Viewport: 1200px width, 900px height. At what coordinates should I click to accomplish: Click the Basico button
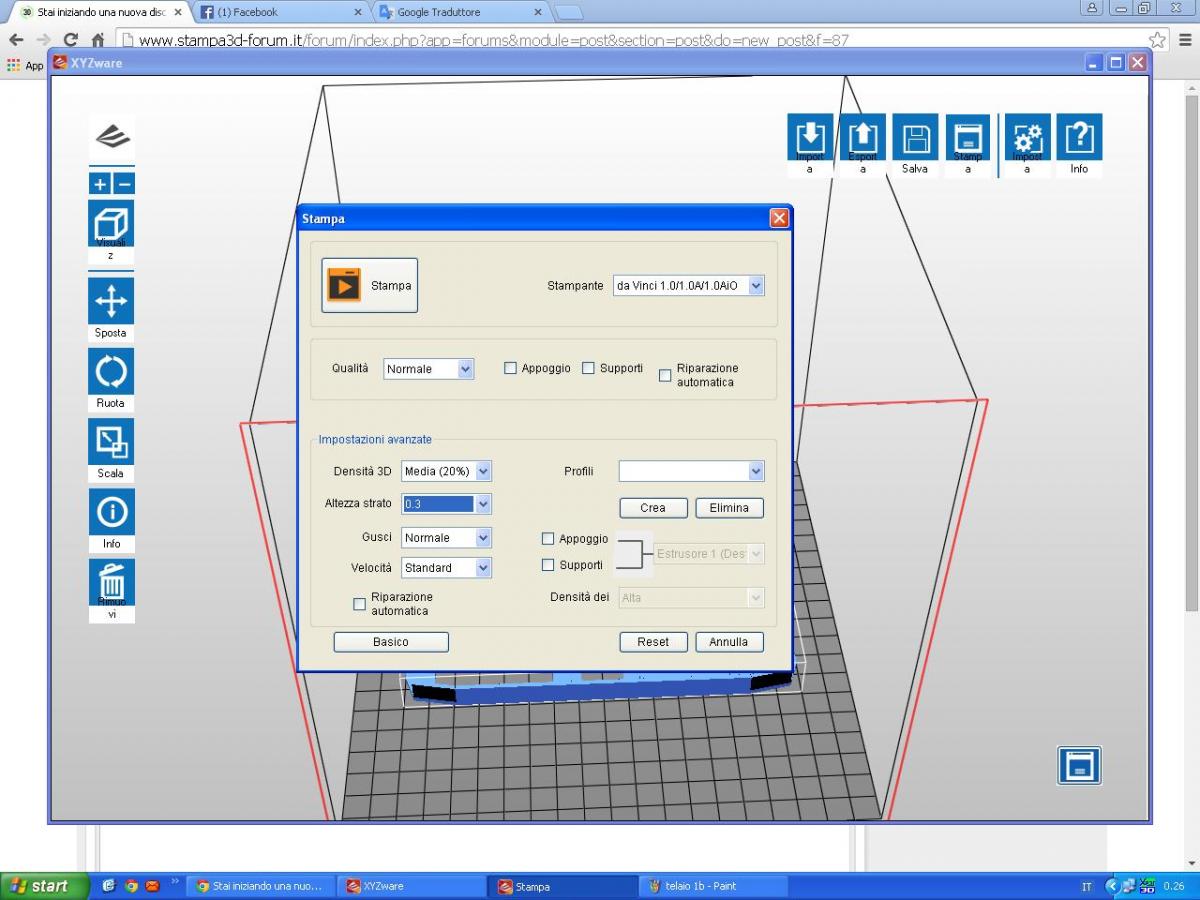pyautogui.click(x=391, y=642)
